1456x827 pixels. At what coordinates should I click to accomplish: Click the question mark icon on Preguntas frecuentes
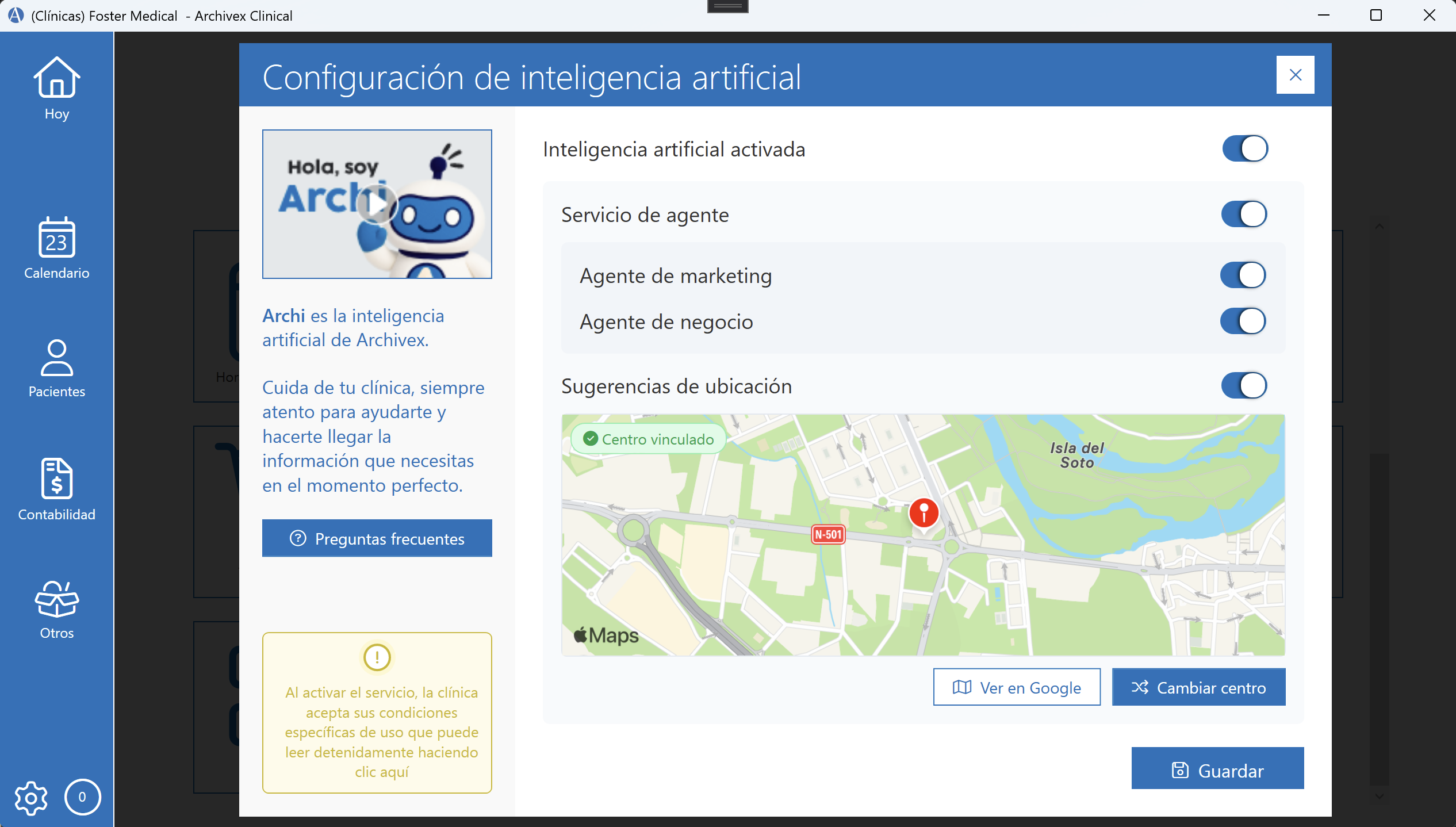298,538
